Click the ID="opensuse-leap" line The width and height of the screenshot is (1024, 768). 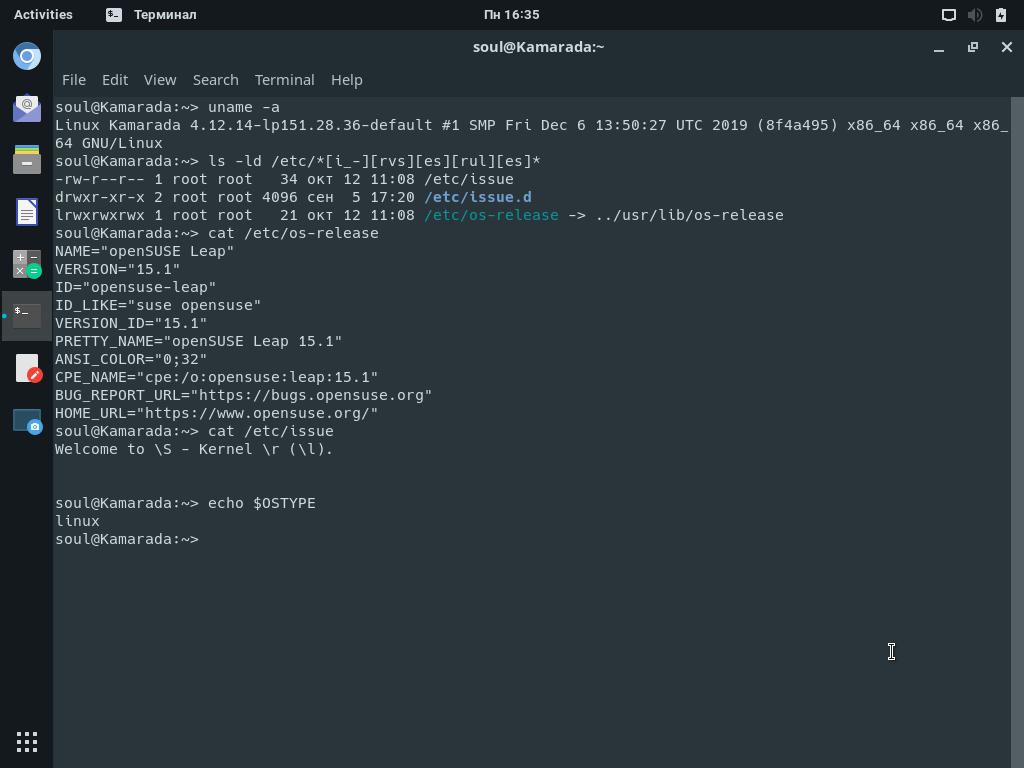(136, 287)
